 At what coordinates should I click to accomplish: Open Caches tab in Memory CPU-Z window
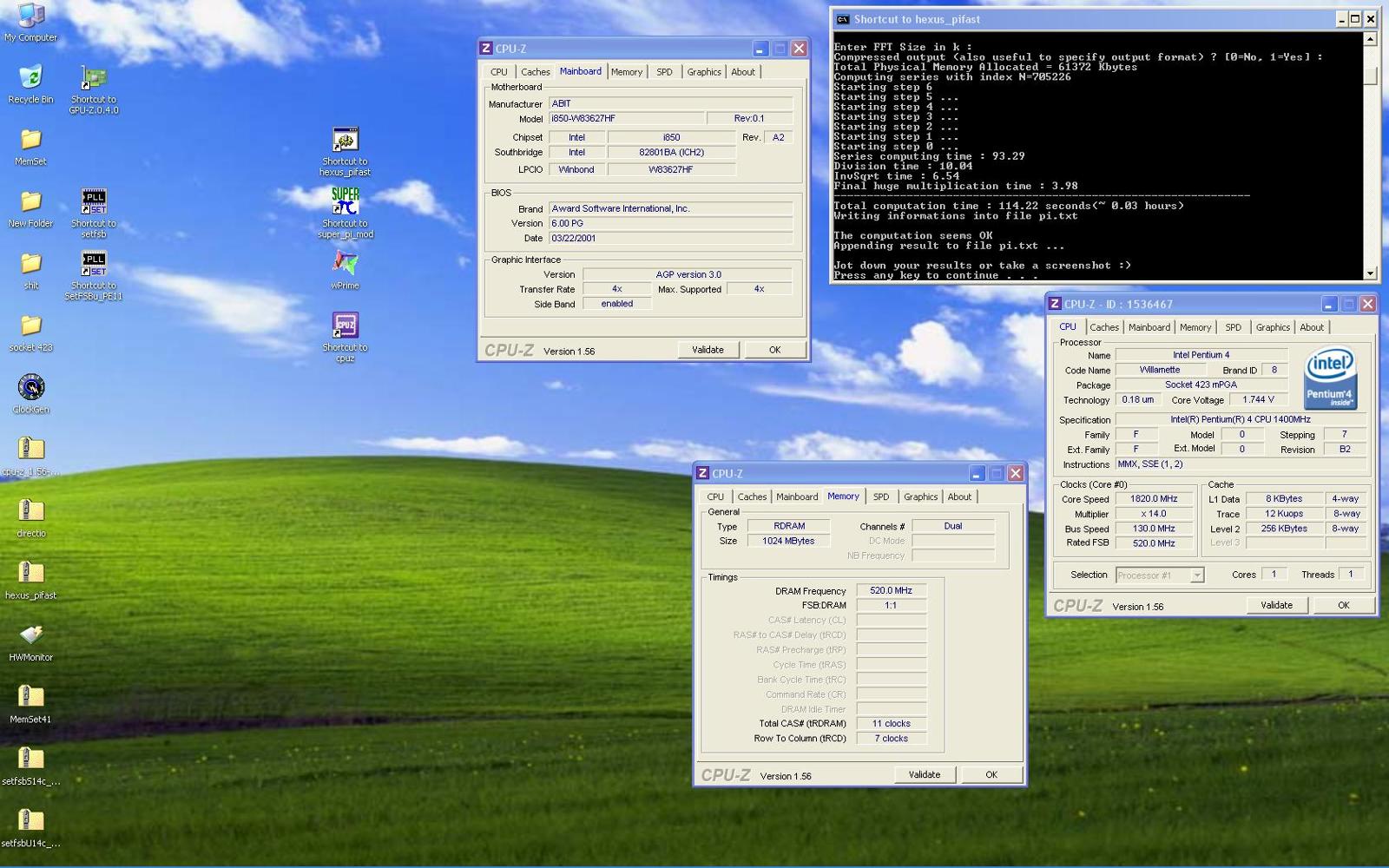[752, 496]
